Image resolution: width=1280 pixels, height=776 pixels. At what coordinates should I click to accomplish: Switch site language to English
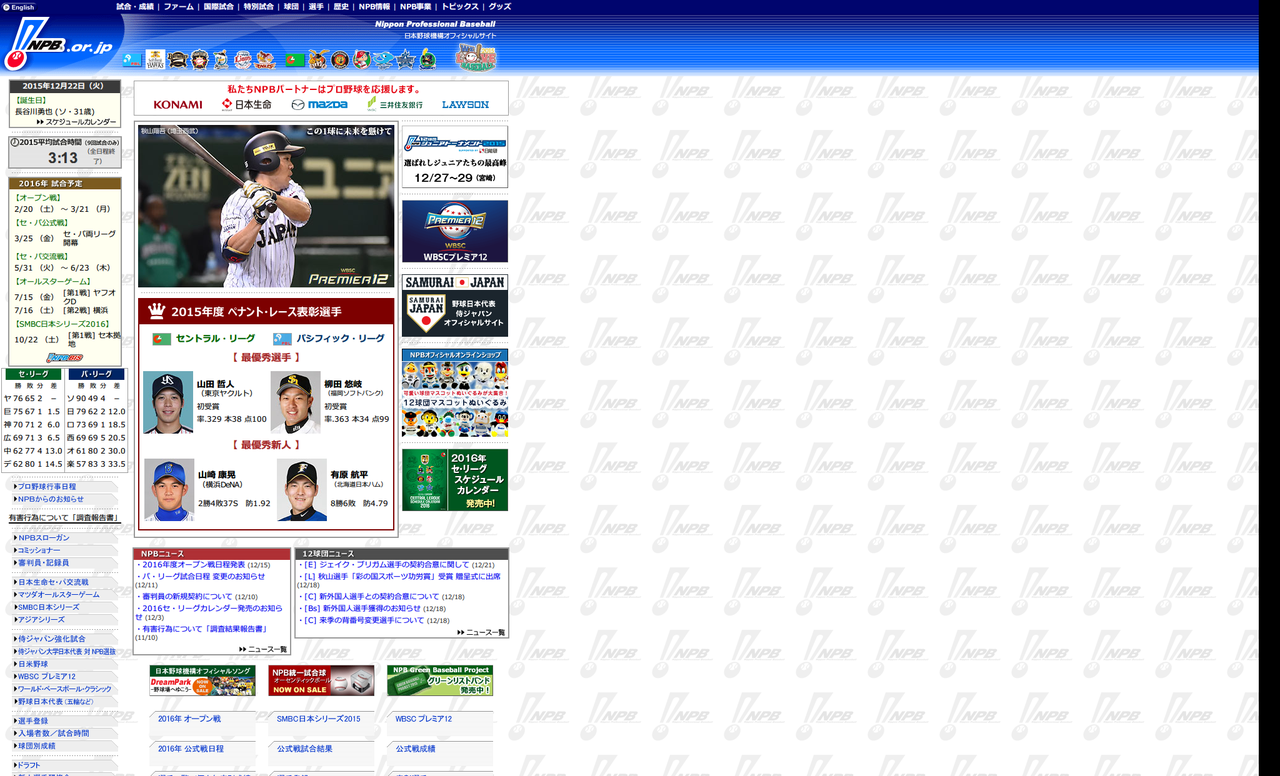(19, 7)
